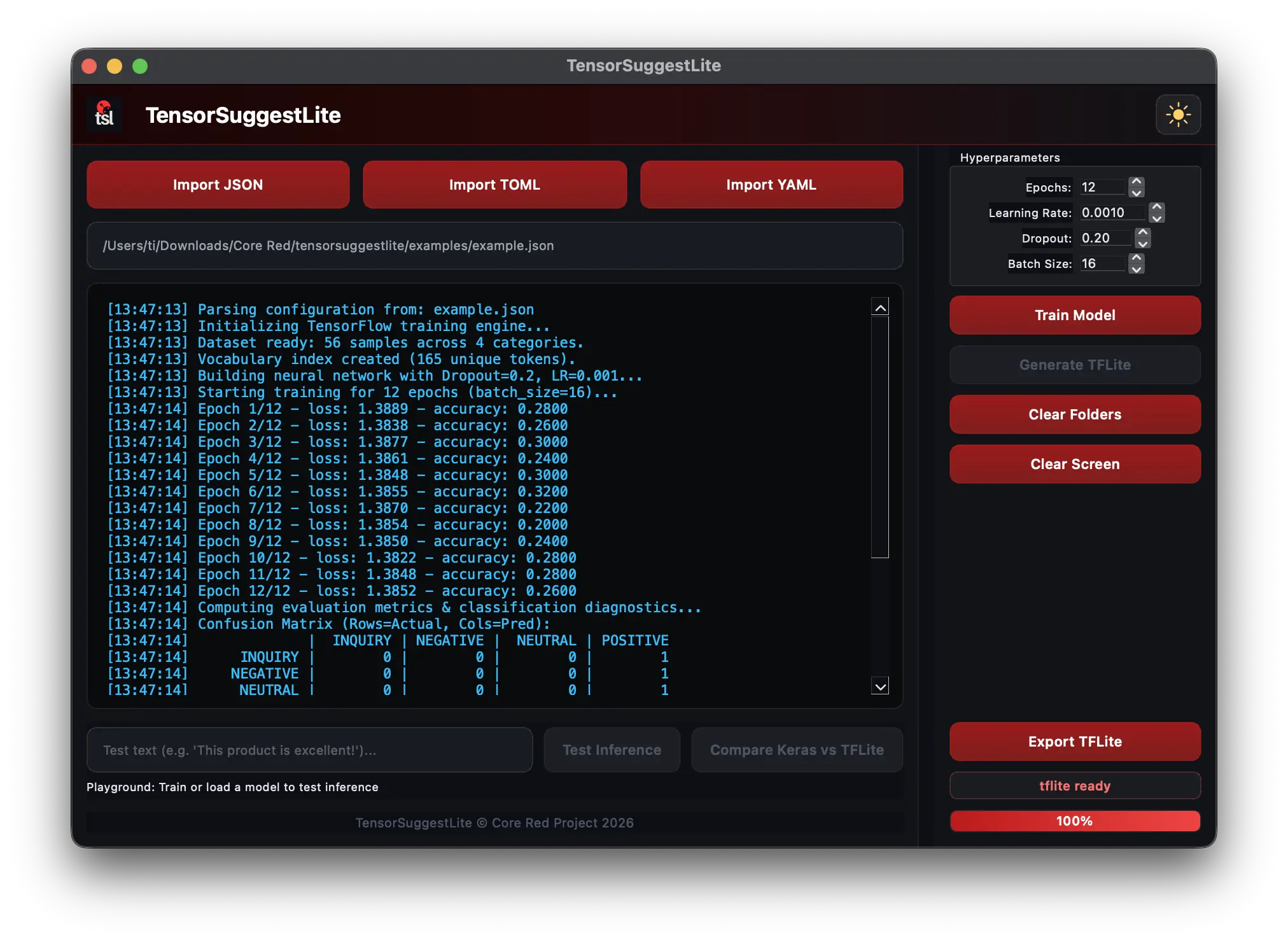The height and width of the screenshot is (942, 1288).
Task: Decrease Batch Size with down arrow
Action: (1137, 269)
